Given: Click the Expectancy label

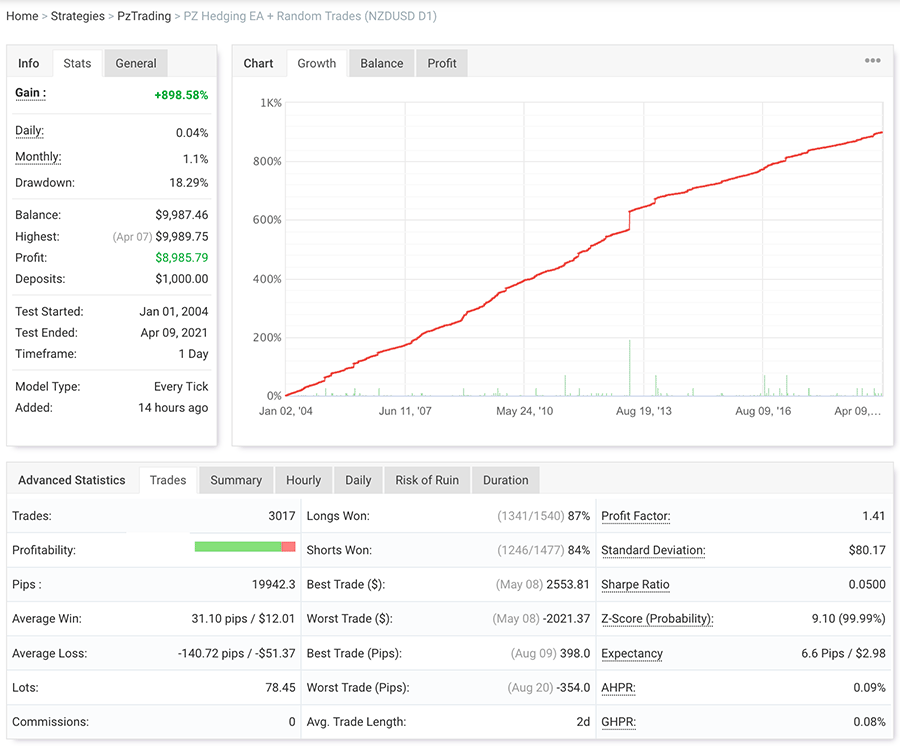Looking at the screenshot, I should (631, 654).
